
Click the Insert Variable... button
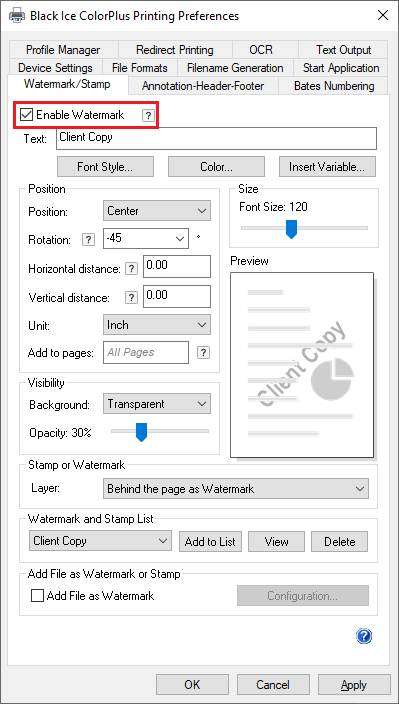click(327, 167)
